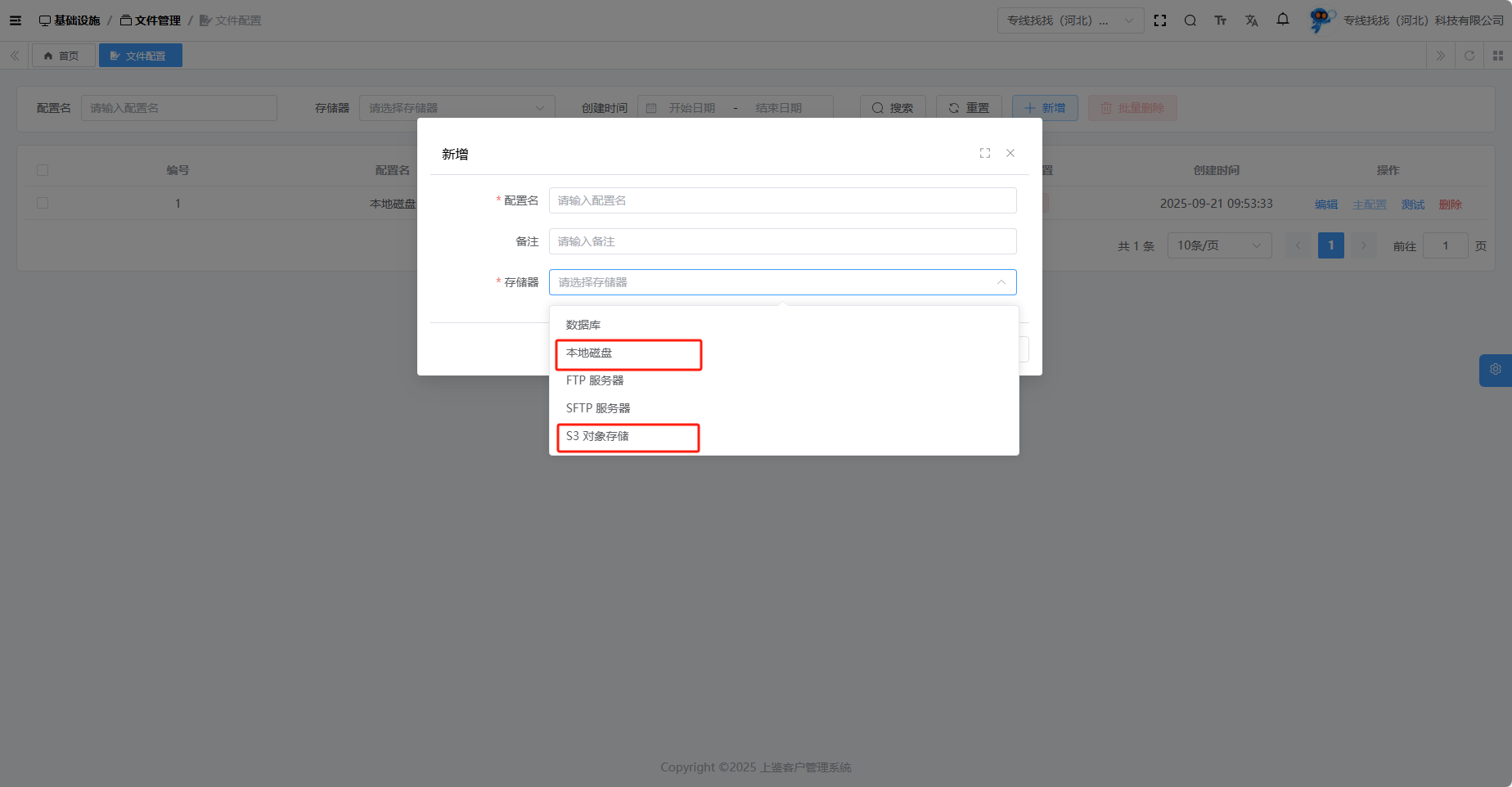Tick the checkbox for row 1
This screenshot has width=1512, height=787.
[43, 203]
